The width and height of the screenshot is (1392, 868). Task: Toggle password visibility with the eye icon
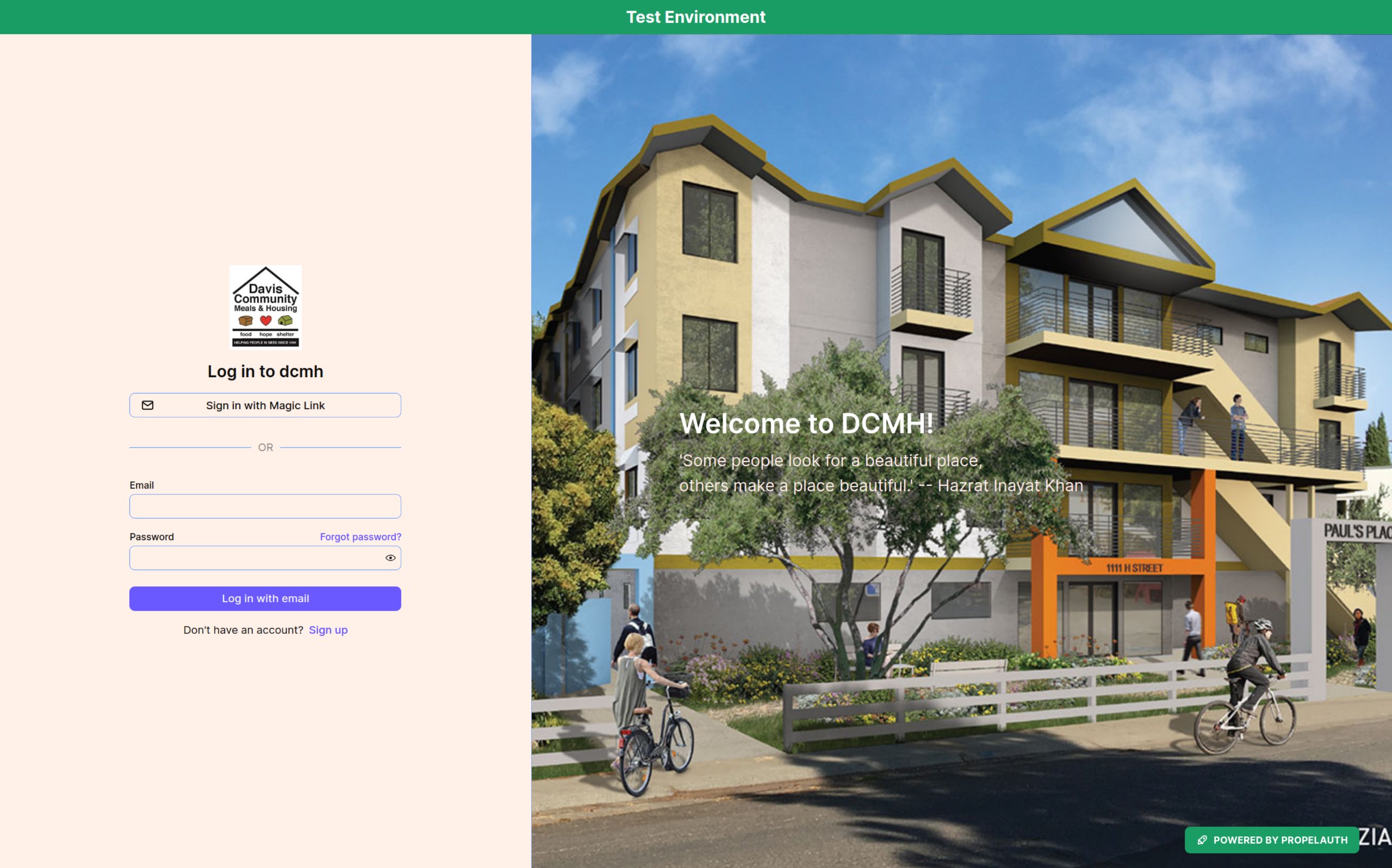tap(390, 558)
